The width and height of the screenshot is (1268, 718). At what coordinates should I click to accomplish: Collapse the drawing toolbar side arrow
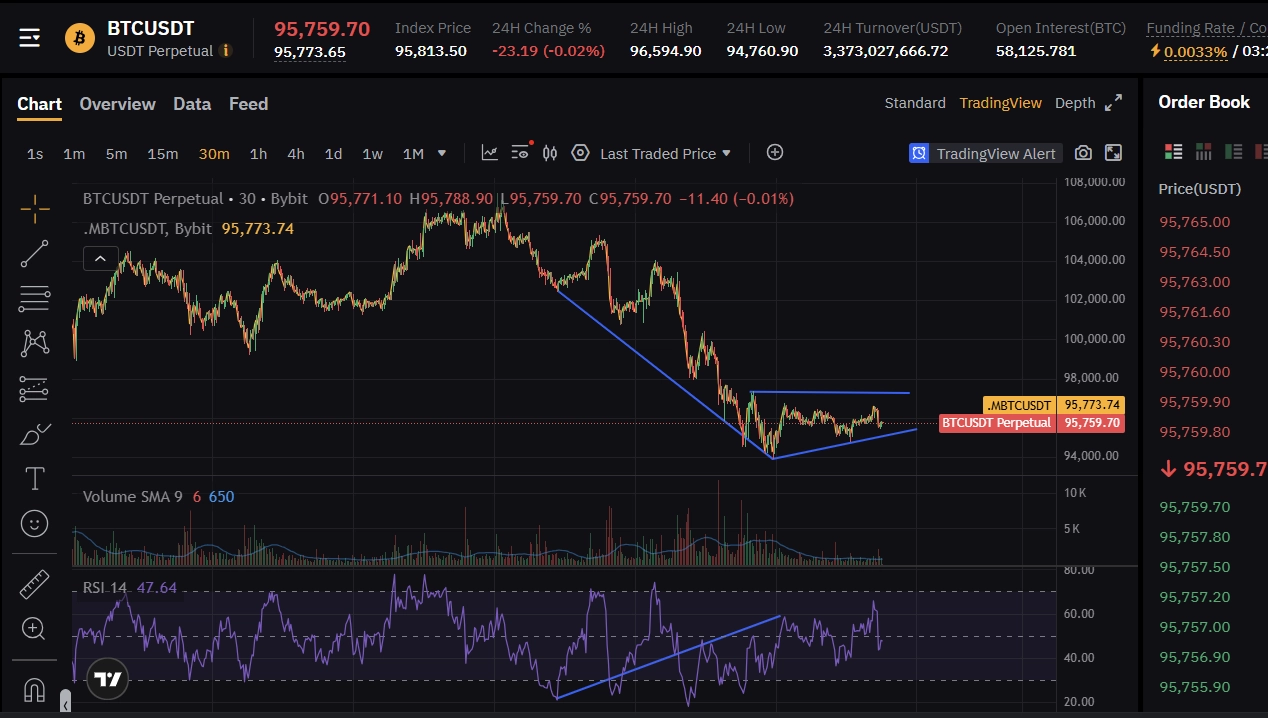click(x=66, y=703)
